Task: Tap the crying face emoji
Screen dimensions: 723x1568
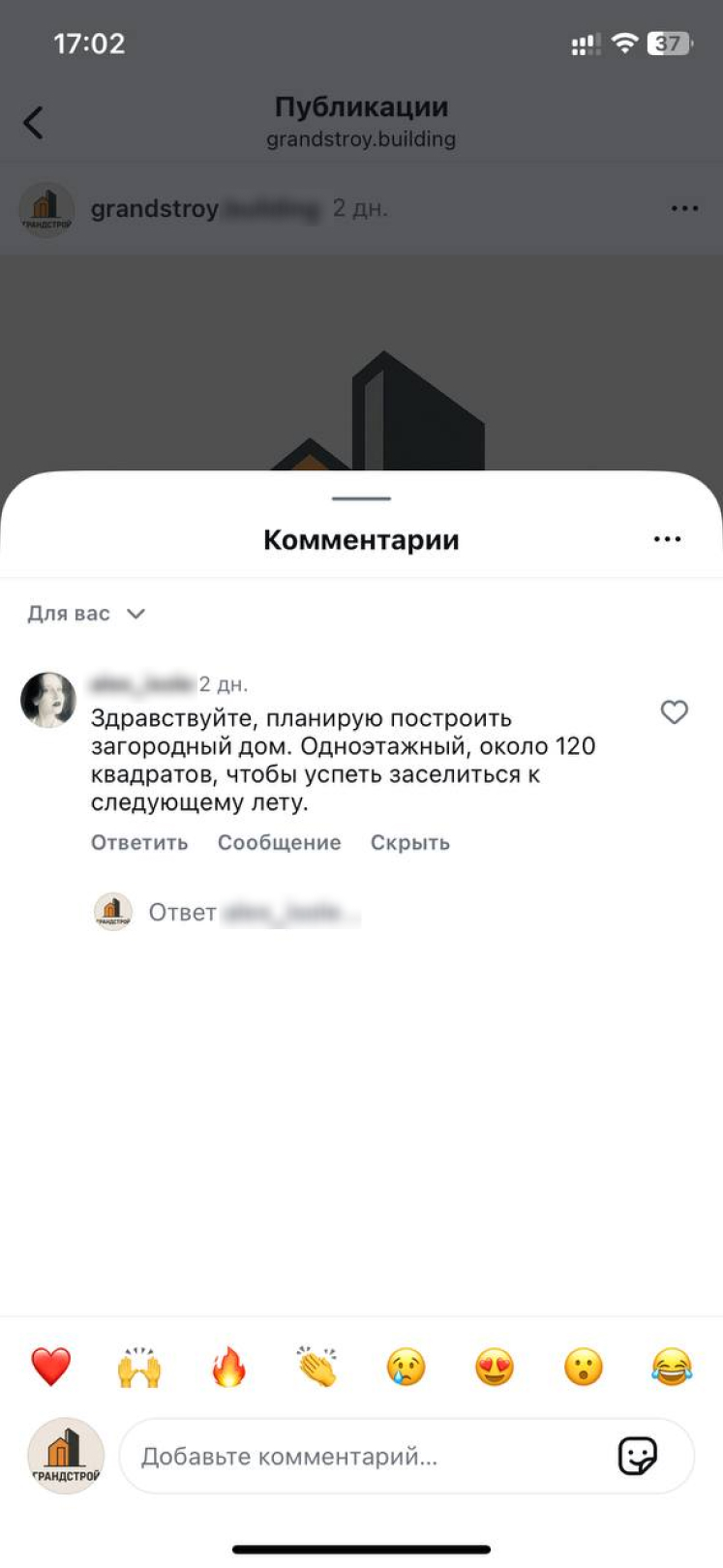Action: pyautogui.click(x=406, y=1367)
